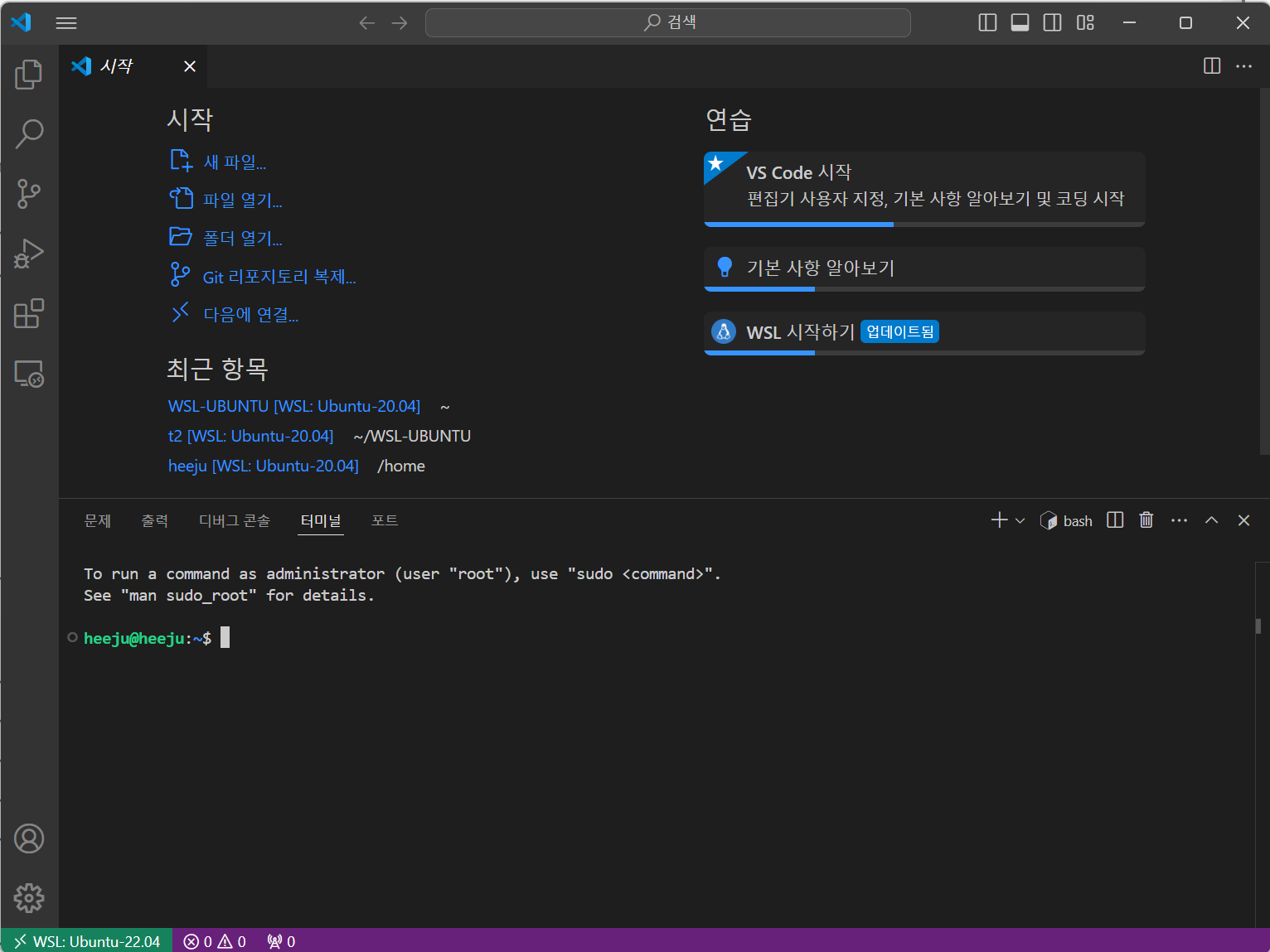Viewport: 1270px width, 952px height.
Task: Click the terminal prompt area
Action: click(x=157, y=638)
